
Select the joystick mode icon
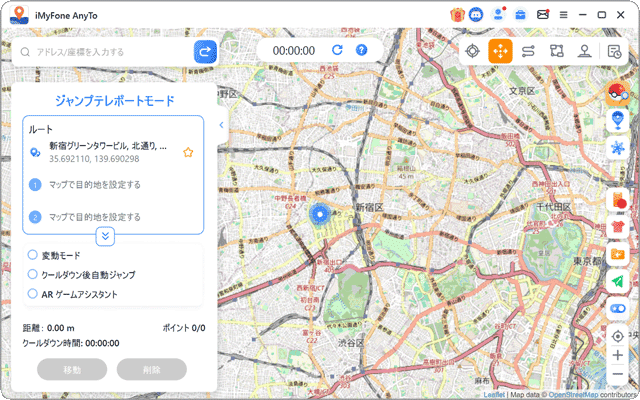point(584,51)
